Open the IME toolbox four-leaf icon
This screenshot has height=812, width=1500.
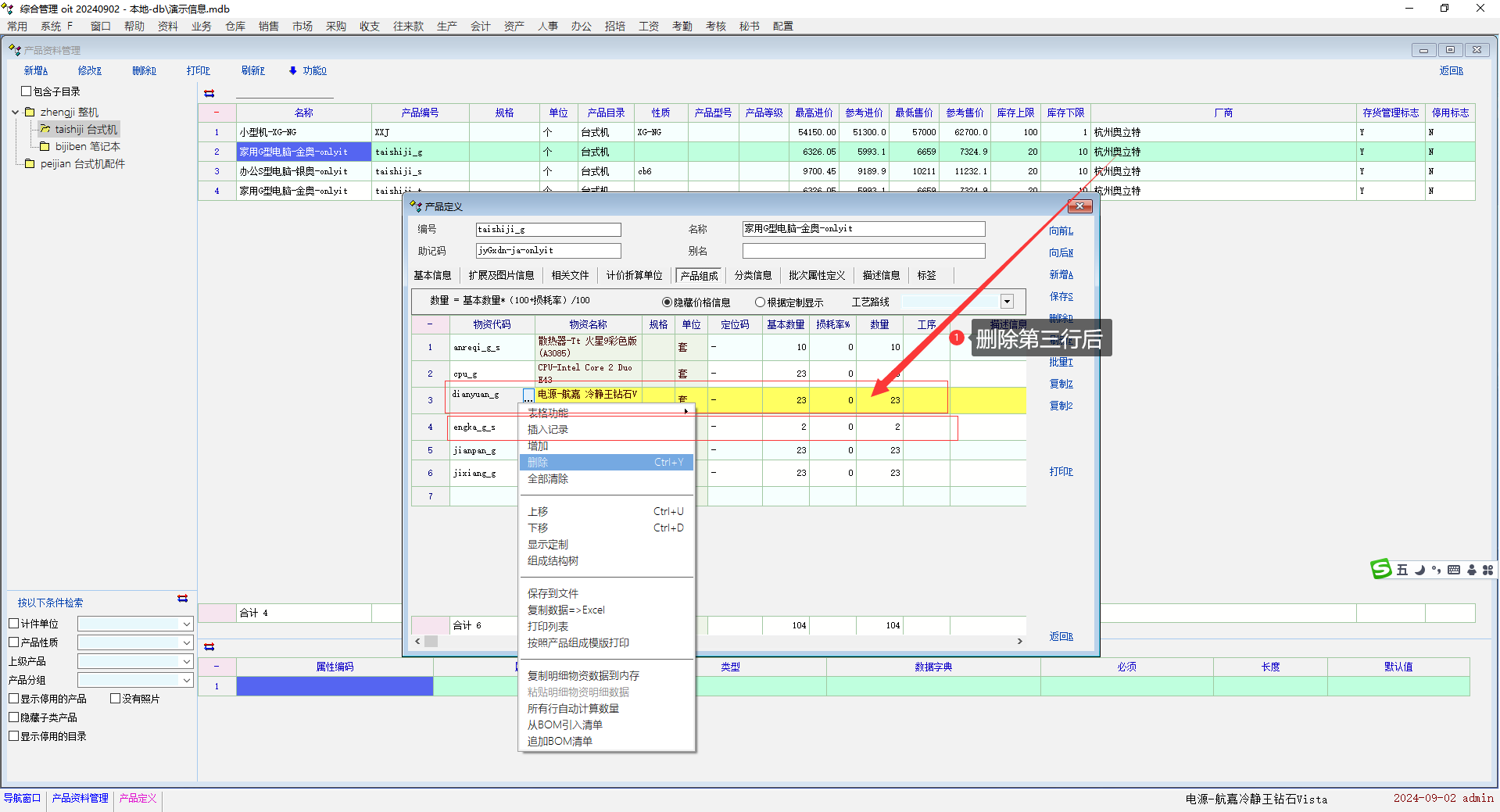pos(1487,570)
